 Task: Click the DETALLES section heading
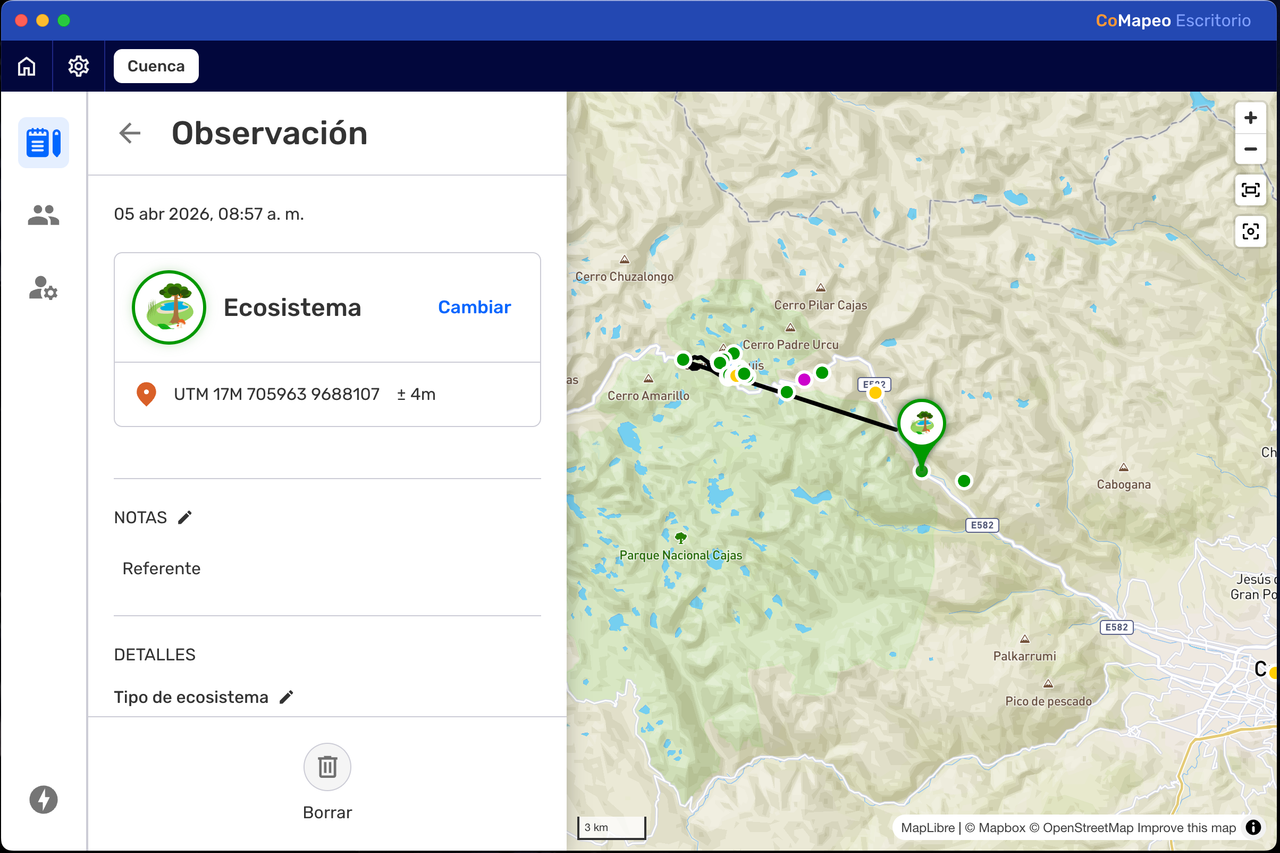pyautogui.click(x=155, y=655)
